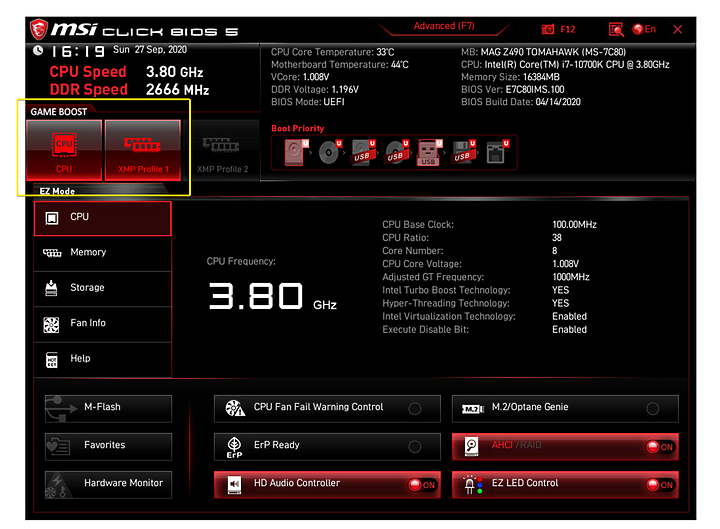The image size is (720, 529).
Task: Toggle CPU Fan Fail Warning Control
Action: (x=327, y=408)
